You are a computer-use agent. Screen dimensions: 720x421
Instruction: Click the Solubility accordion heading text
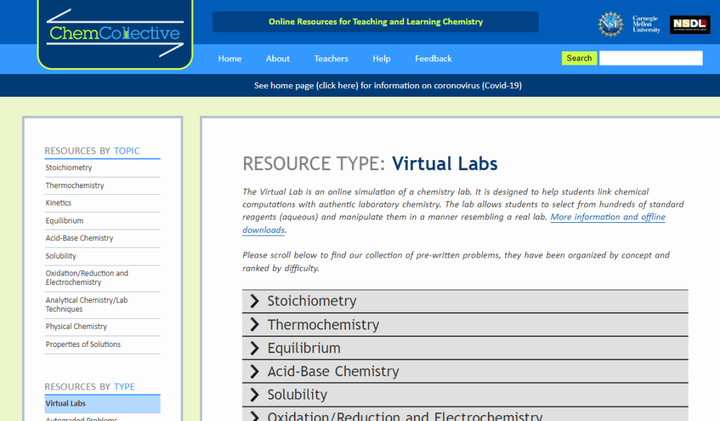[x=297, y=394]
